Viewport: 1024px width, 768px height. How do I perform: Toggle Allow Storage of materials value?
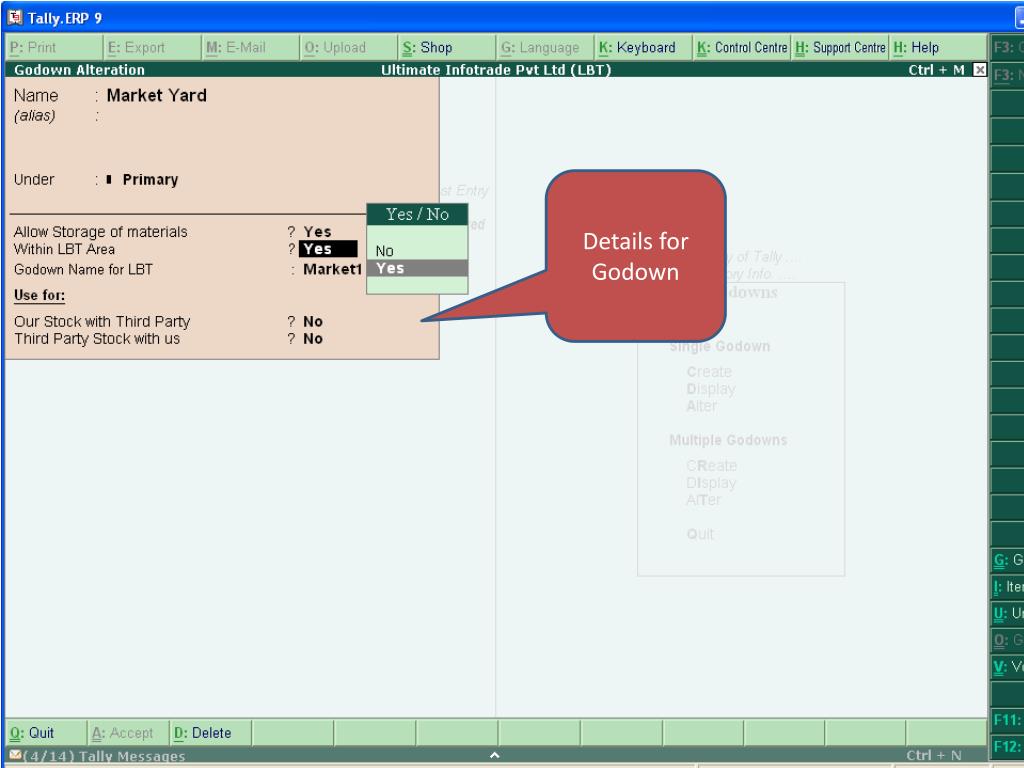(x=317, y=232)
